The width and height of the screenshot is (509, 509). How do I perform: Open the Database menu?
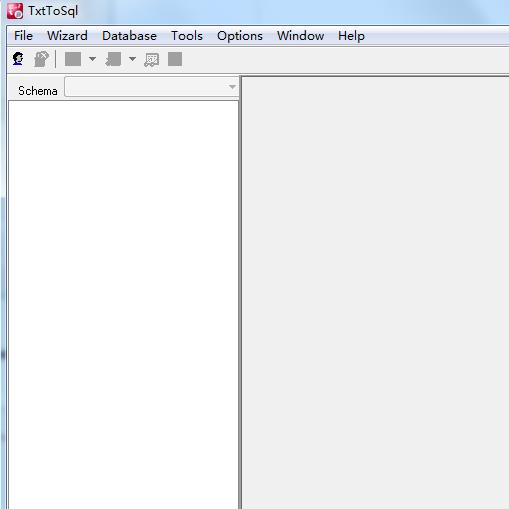[x=129, y=36]
